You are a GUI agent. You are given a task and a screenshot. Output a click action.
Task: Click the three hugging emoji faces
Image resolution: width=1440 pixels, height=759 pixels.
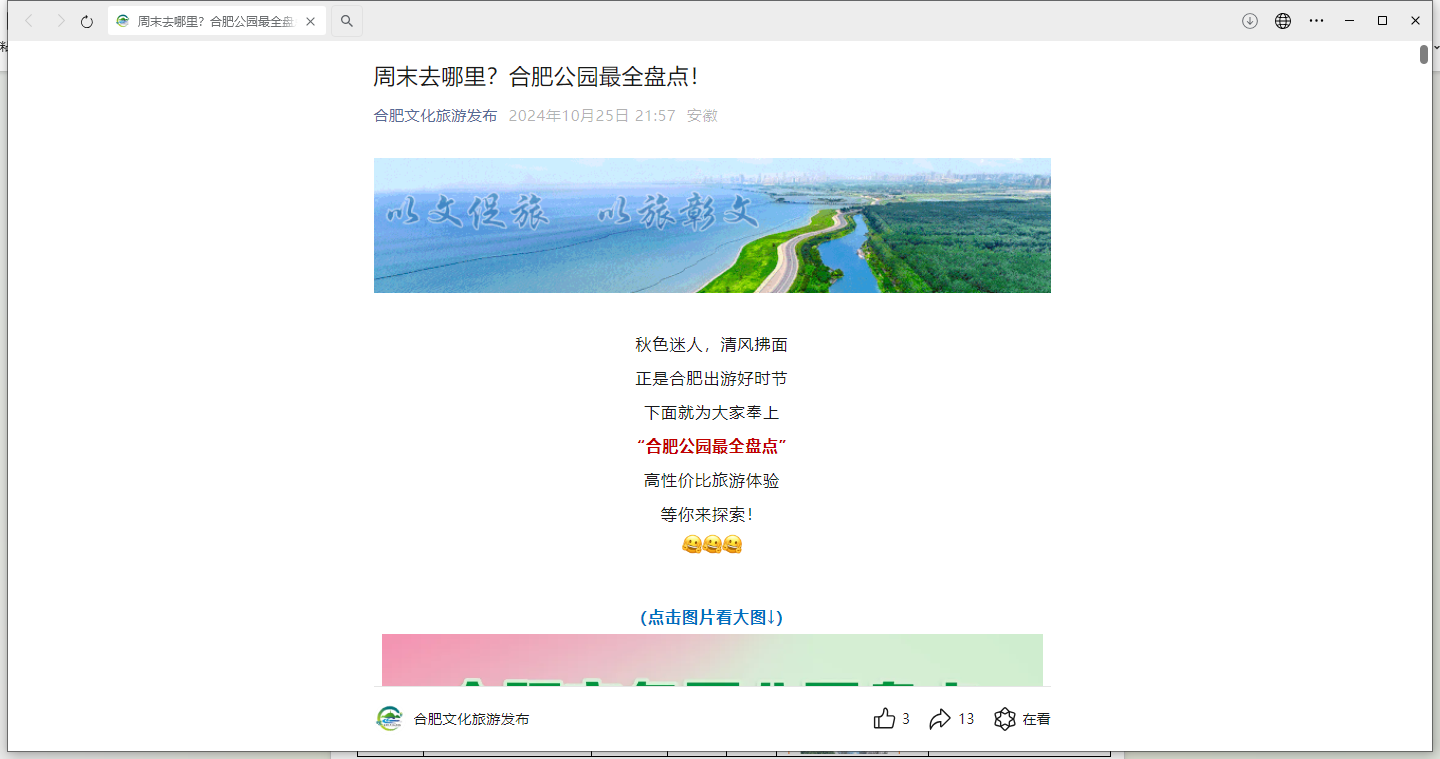point(712,545)
